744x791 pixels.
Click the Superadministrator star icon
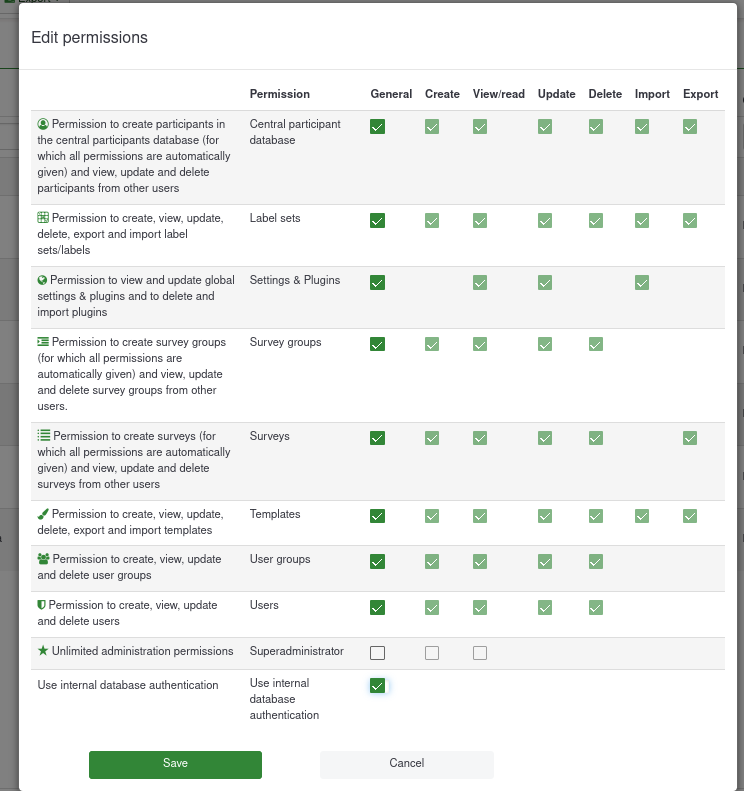pyautogui.click(x=43, y=652)
